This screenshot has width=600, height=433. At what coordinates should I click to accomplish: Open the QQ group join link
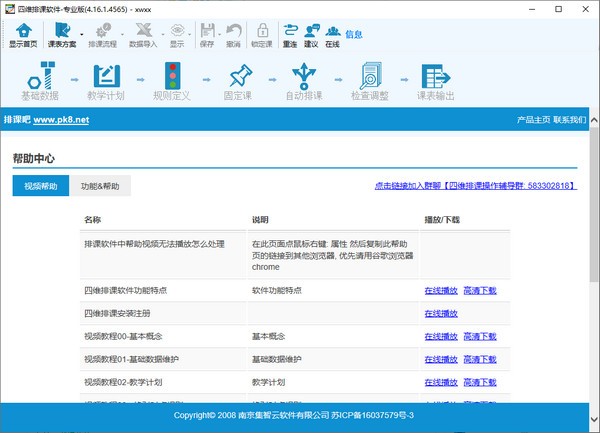point(475,186)
